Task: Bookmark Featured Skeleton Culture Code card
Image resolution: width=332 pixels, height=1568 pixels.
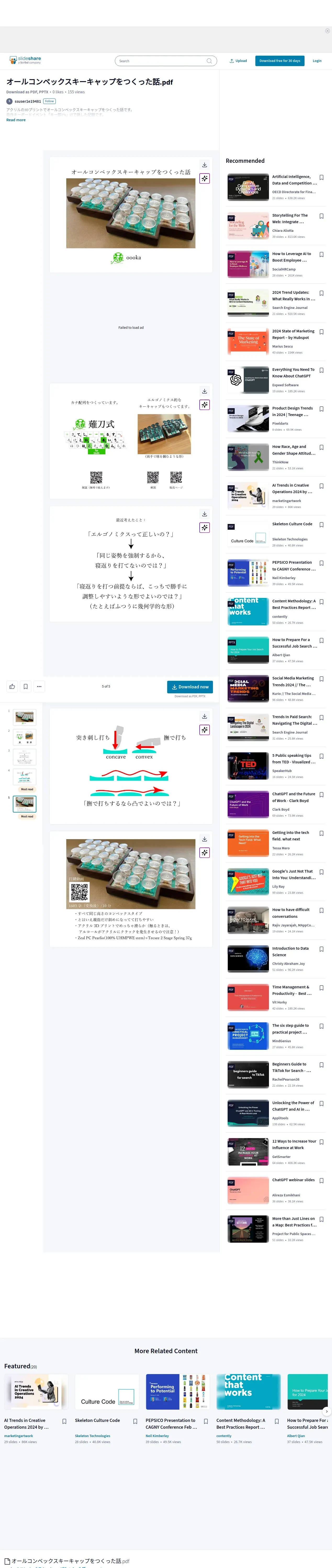Action: (135, 1422)
